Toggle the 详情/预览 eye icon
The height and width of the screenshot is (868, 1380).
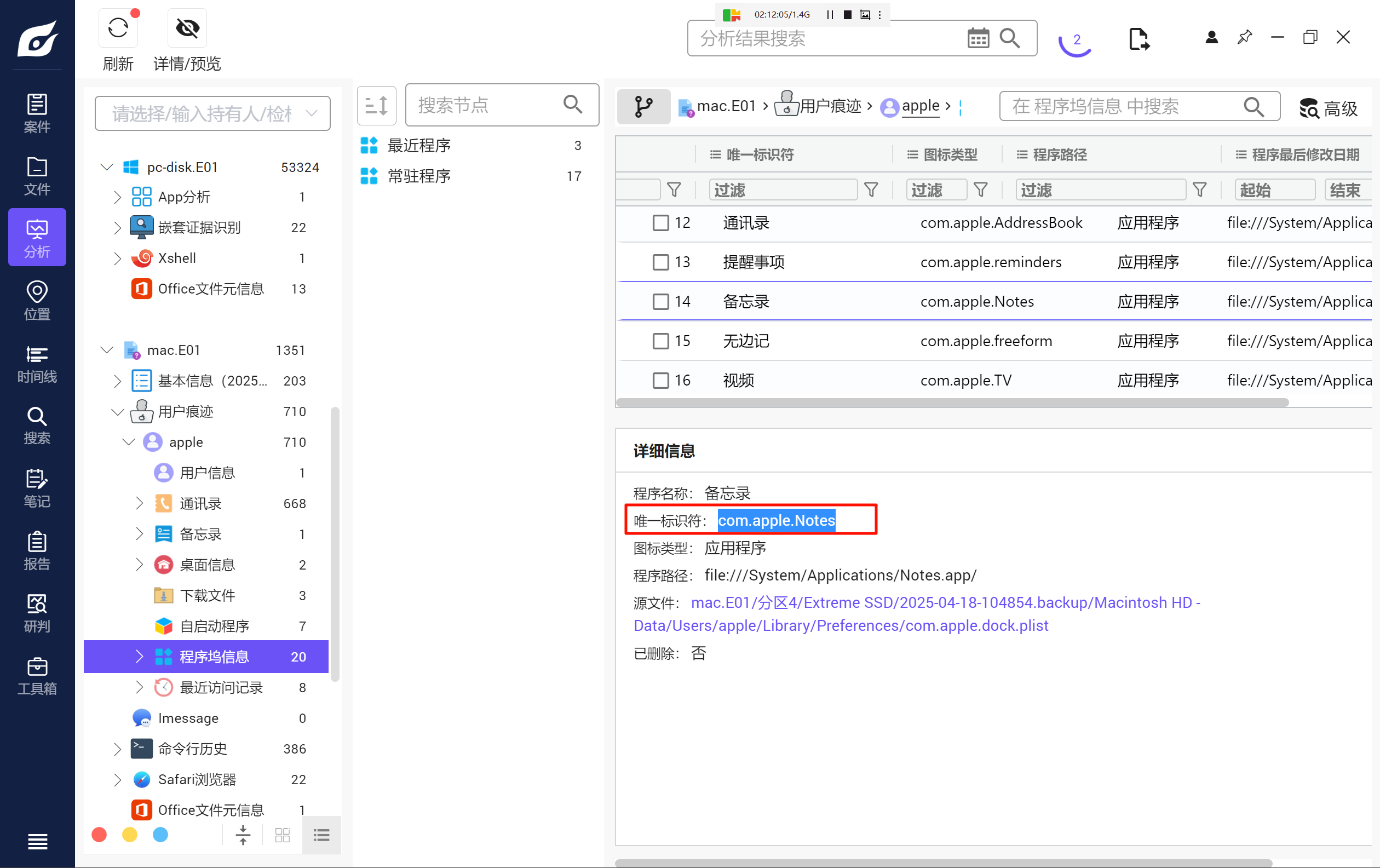pos(187,27)
